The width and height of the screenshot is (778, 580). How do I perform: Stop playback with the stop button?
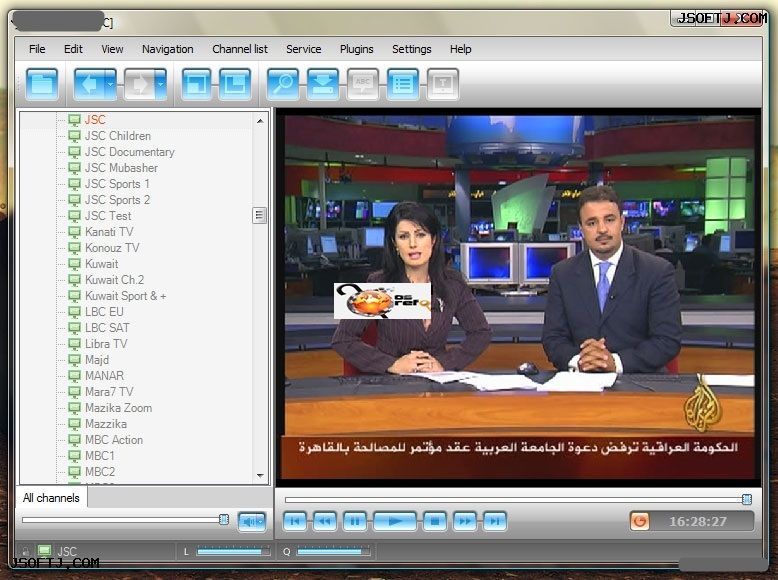[435, 521]
